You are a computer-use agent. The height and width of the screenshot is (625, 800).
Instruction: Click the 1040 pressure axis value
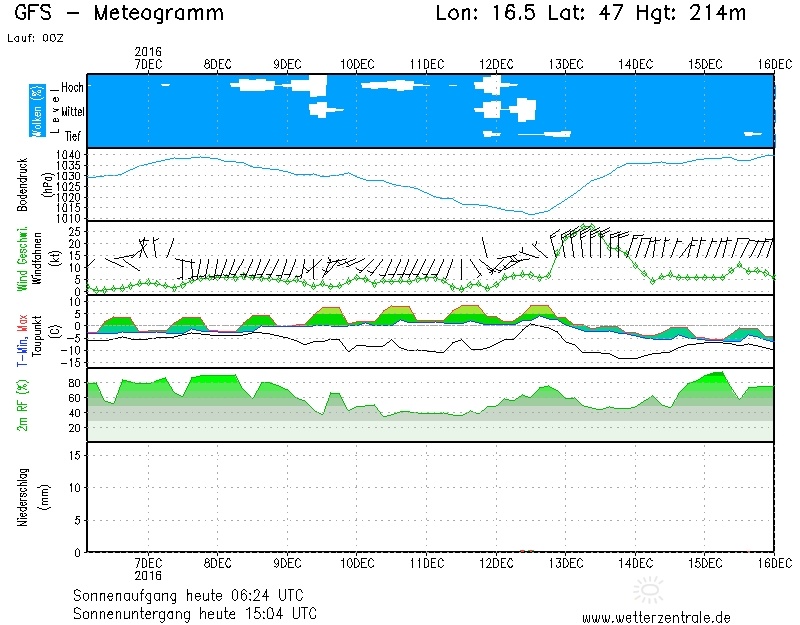pos(68,155)
